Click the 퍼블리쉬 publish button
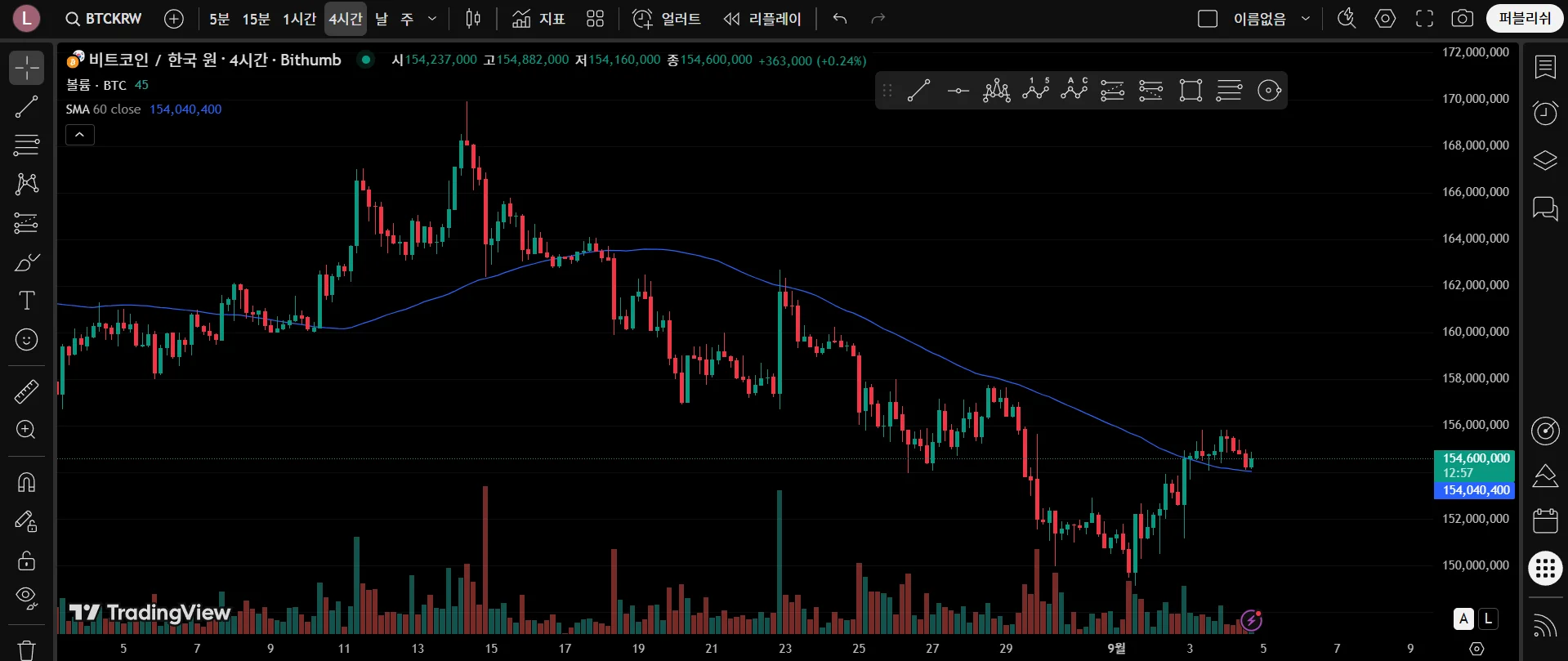This screenshot has width=1568, height=661. 1525,19
